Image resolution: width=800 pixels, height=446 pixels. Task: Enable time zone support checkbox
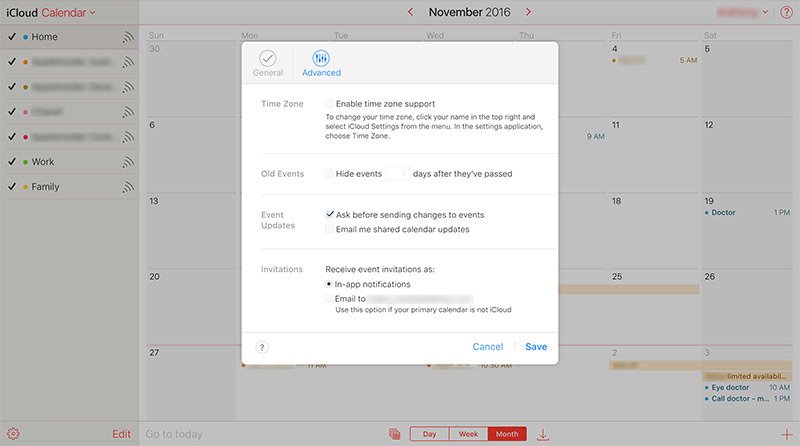click(x=330, y=104)
